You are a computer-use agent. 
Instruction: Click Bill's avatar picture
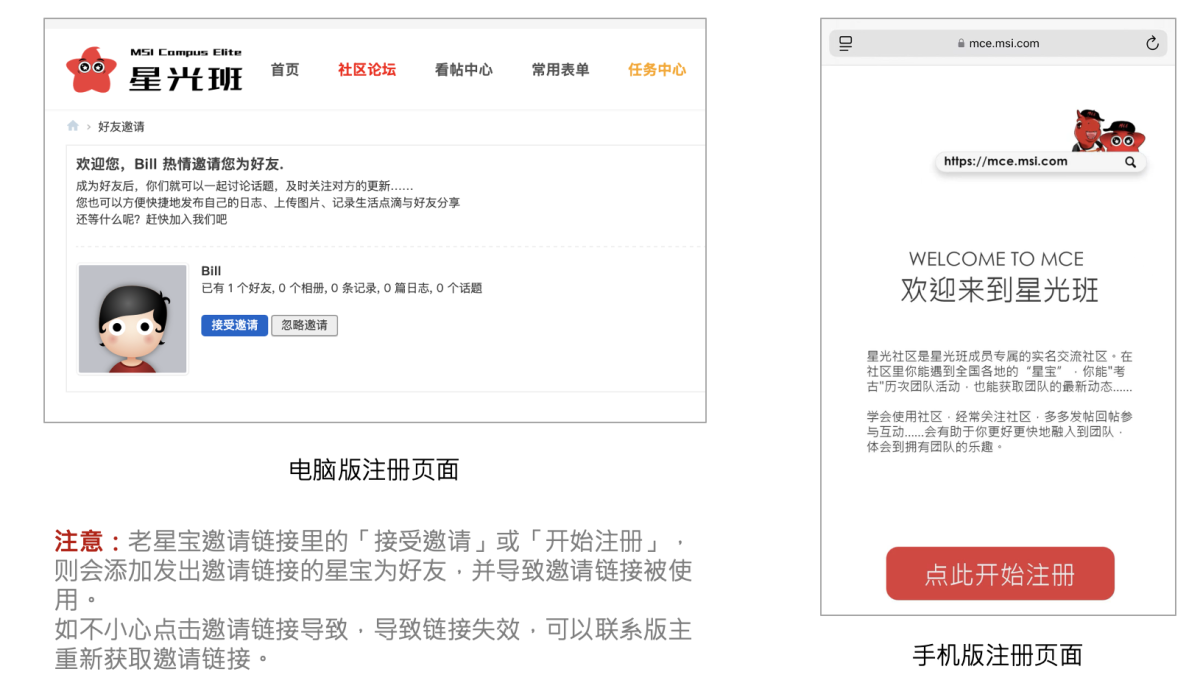[x=133, y=319]
